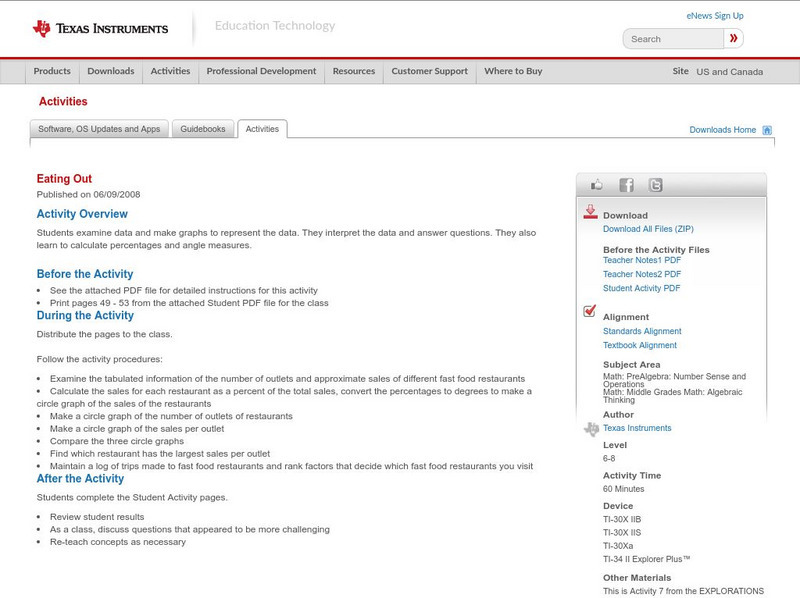The image size is (800, 598).
Task: Click the TI-30Xa device entry
Action: point(618,546)
